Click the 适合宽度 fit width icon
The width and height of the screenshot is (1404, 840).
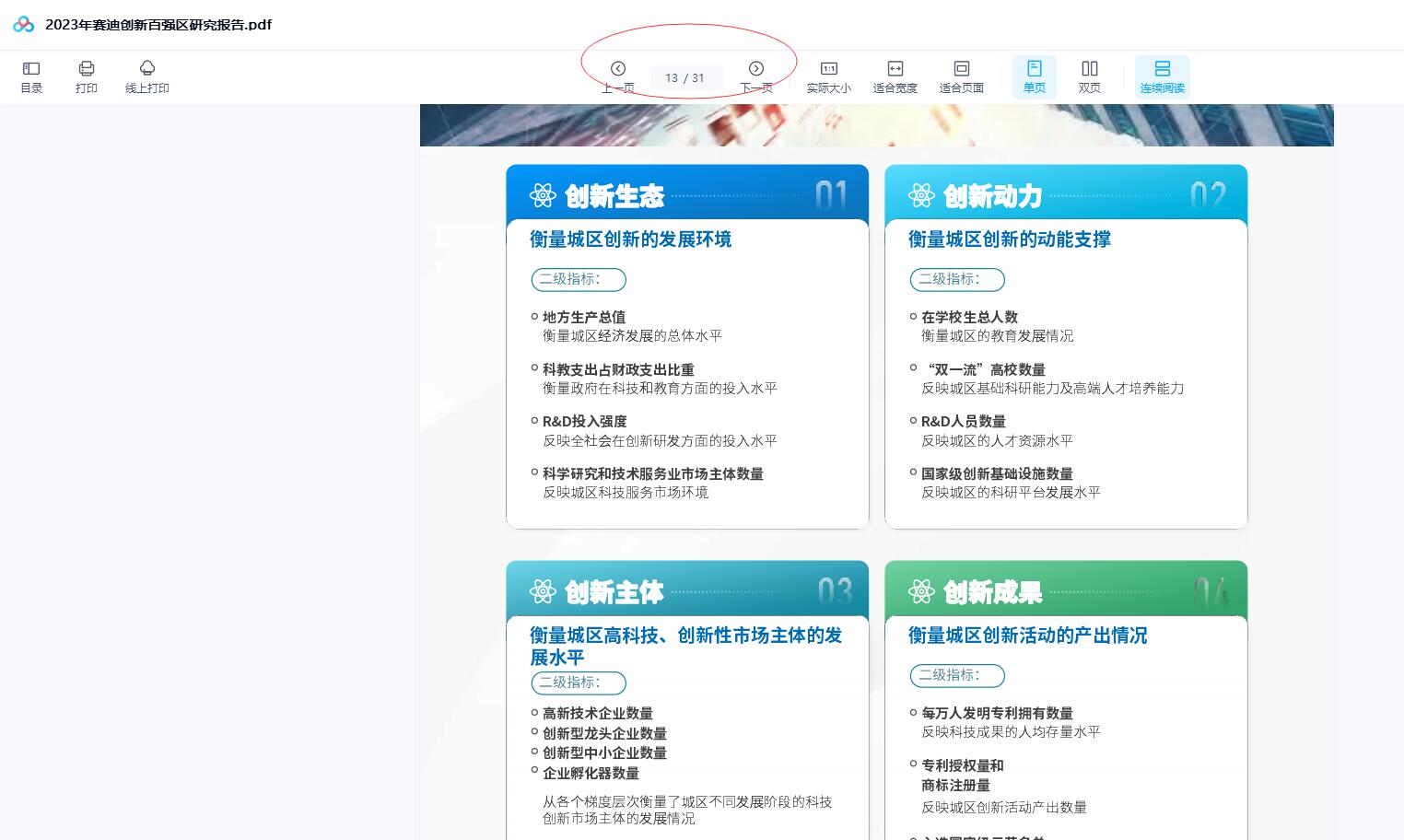pyautogui.click(x=895, y=76)
